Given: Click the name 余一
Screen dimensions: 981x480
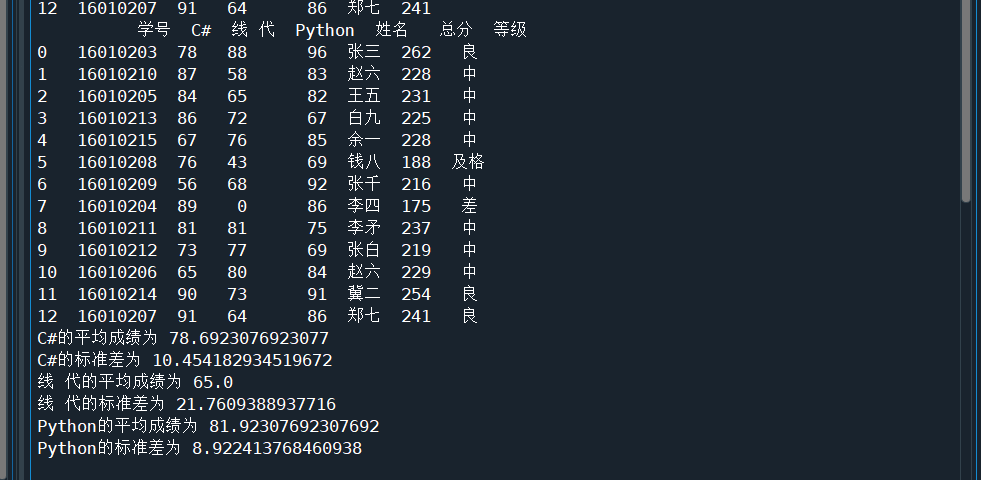Looking at the screenshot, I should click(x=364, y=140).
